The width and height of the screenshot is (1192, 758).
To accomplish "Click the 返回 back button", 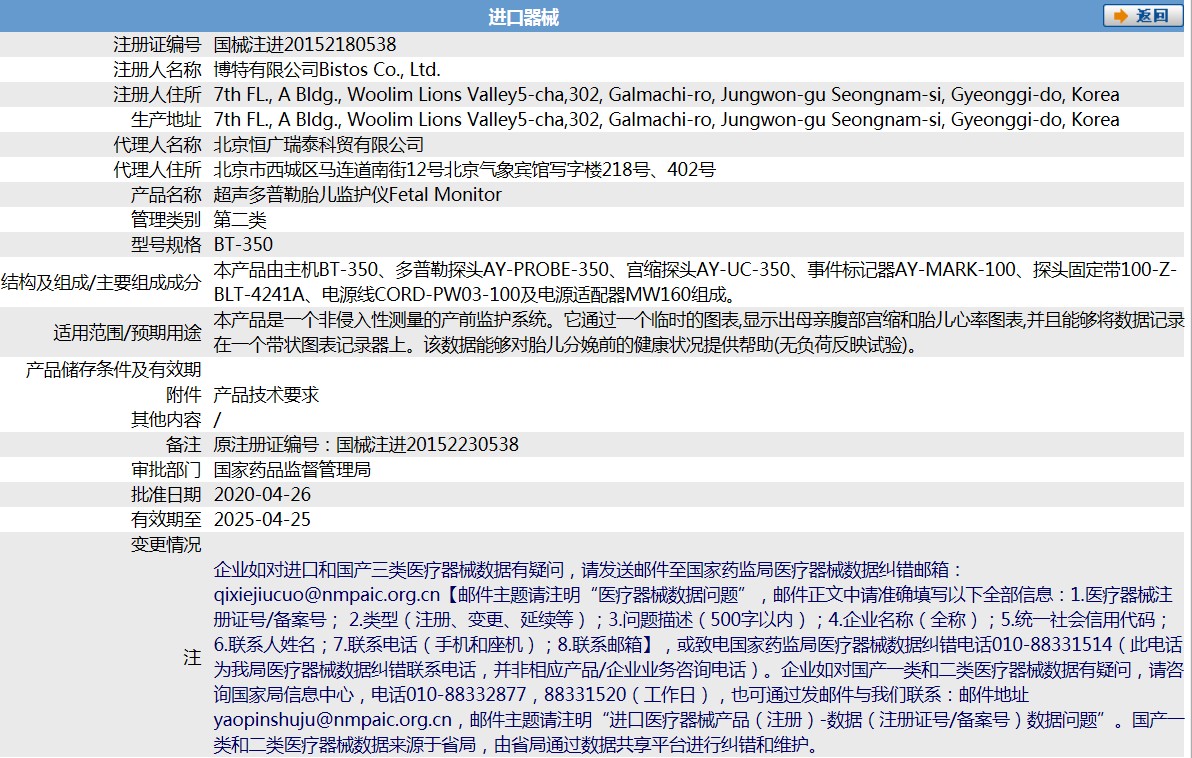I will 1143,15.
